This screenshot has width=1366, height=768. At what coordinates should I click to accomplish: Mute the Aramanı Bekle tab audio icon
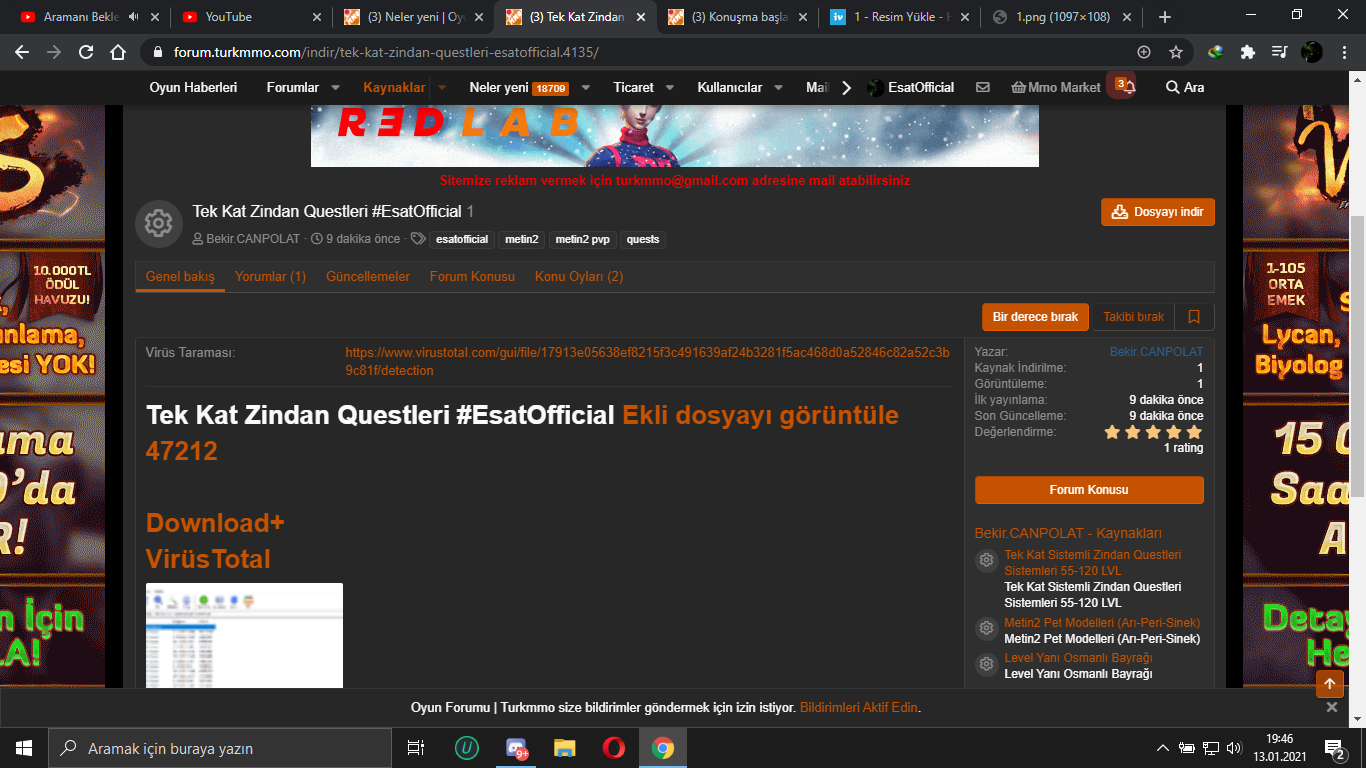135,17
